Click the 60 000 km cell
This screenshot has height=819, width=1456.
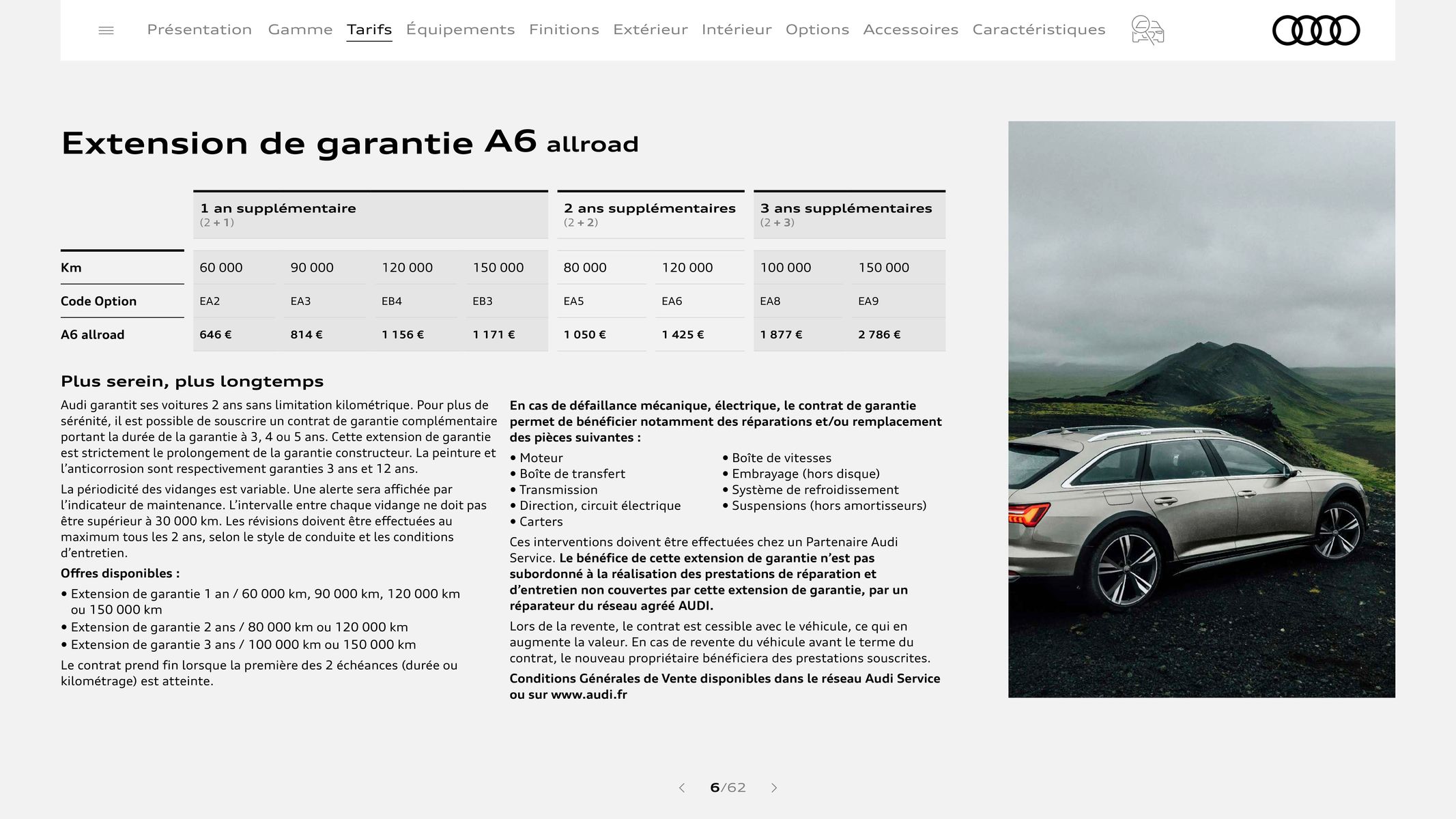[221, 268]
